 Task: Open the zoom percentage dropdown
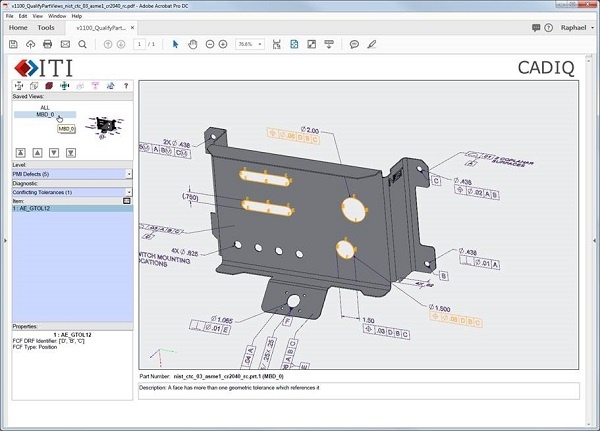(x=260, y=44)
